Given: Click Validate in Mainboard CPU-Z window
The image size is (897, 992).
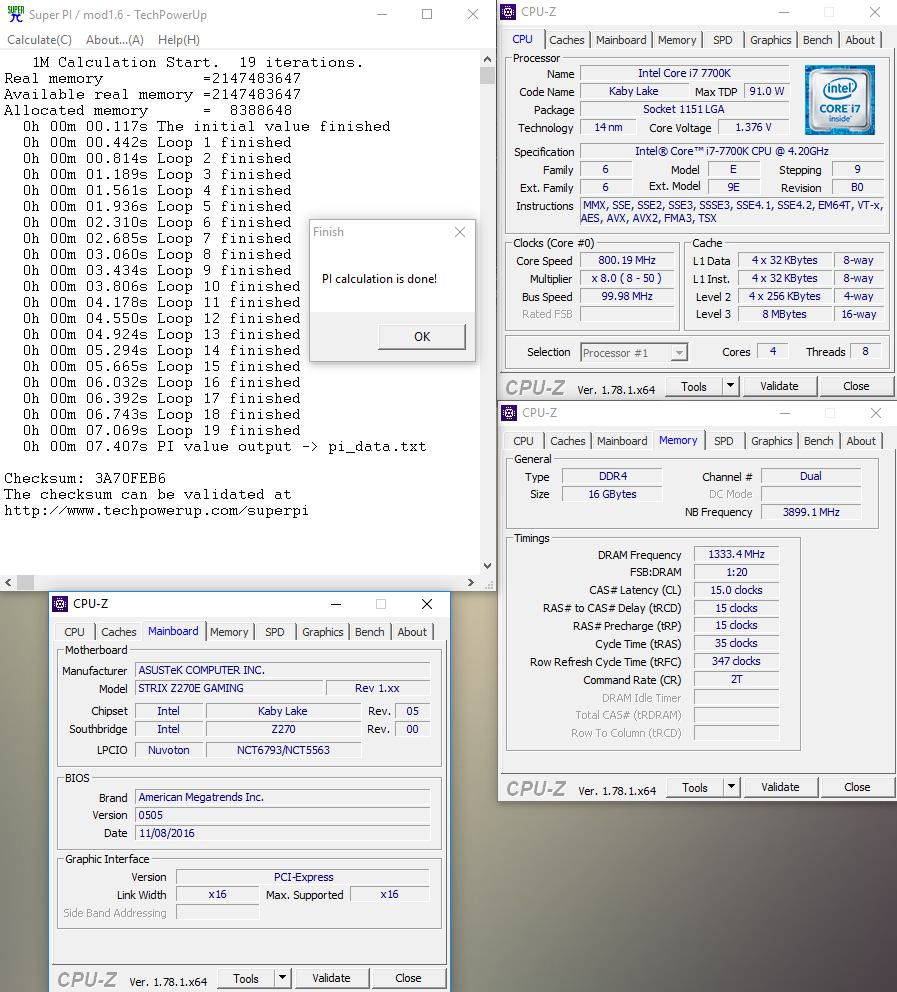Looking at the screenshot, I should point(331,978).
